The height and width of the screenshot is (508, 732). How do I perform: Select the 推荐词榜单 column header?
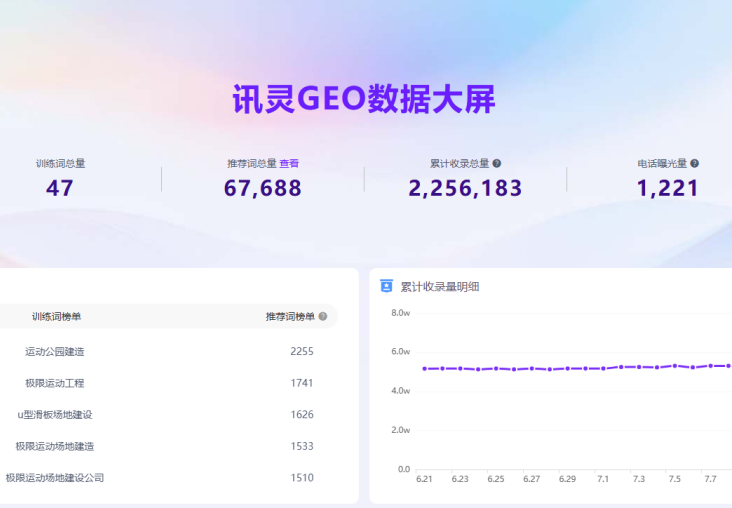[x=290, y=317]
